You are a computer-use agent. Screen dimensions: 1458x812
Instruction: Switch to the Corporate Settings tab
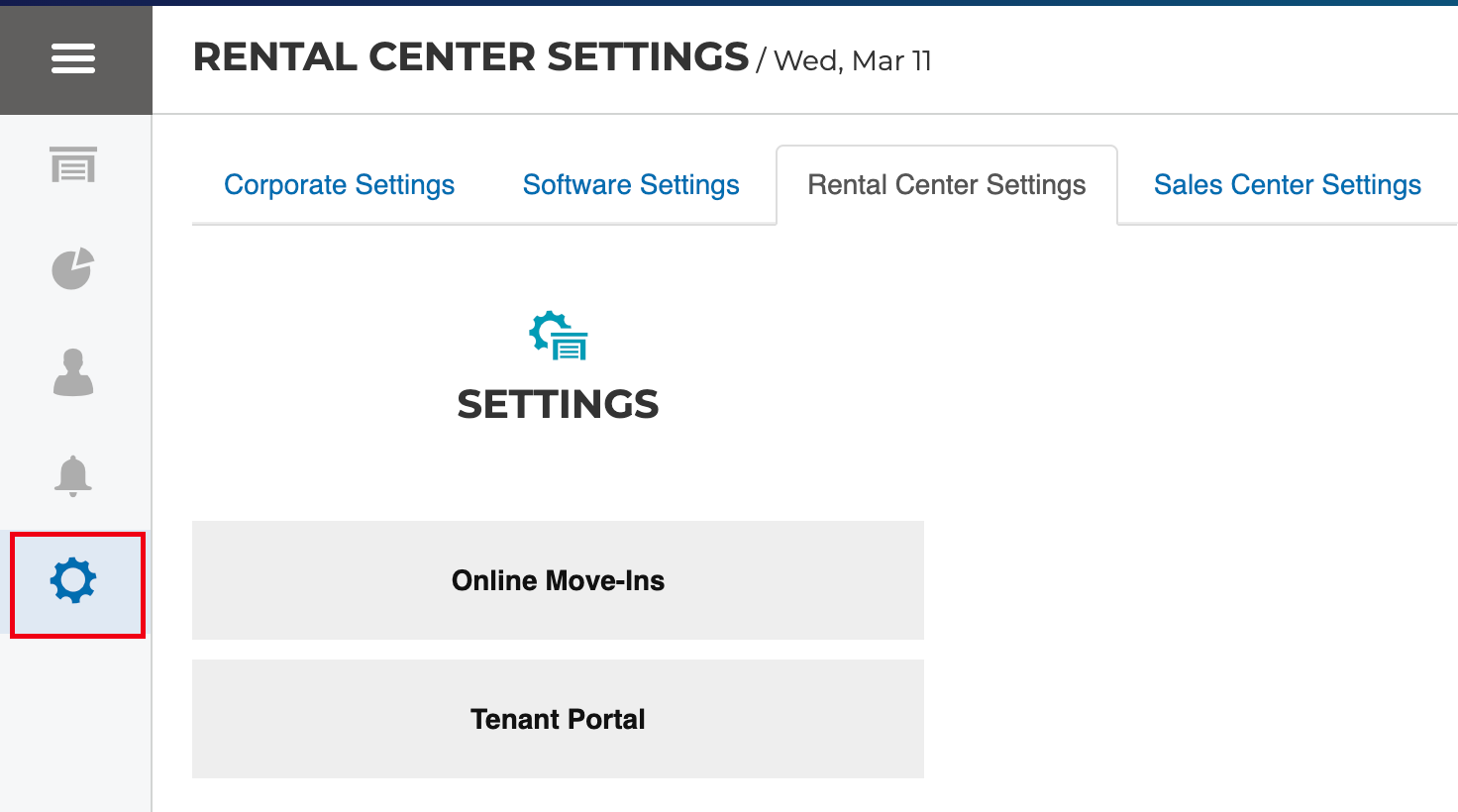coord(339,185)
